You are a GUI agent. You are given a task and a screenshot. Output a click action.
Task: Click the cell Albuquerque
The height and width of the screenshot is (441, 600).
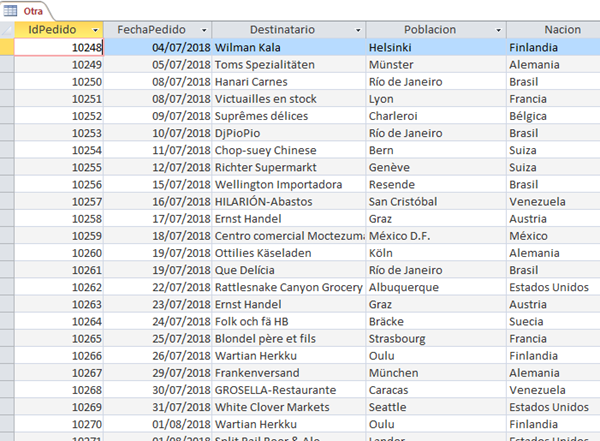point(436,287)
